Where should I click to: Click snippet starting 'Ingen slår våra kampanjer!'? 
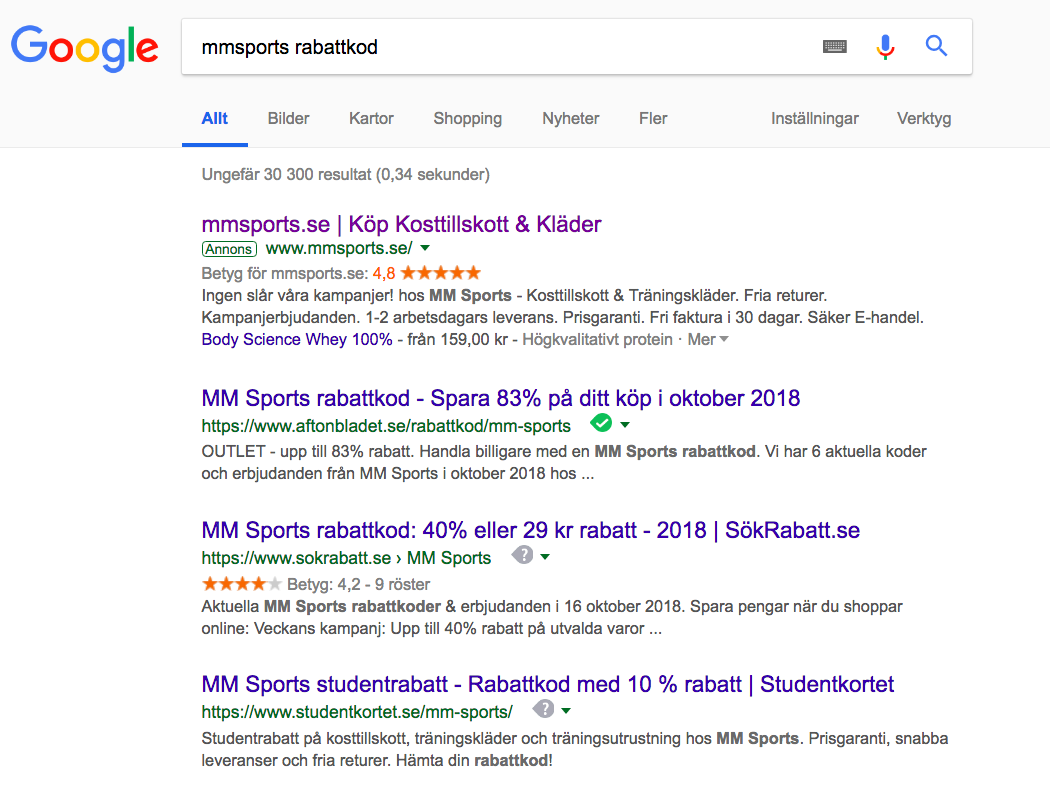pos(562,307)
